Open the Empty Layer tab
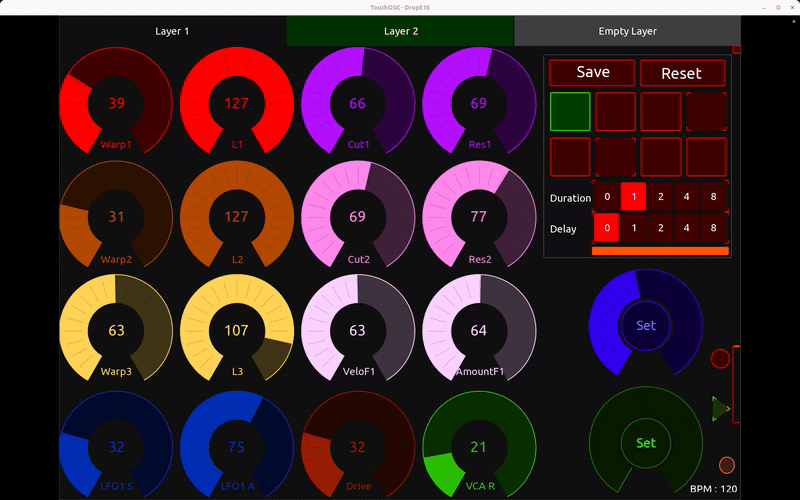The width and height of the screenshot is (800, 500). click(628, 31)
